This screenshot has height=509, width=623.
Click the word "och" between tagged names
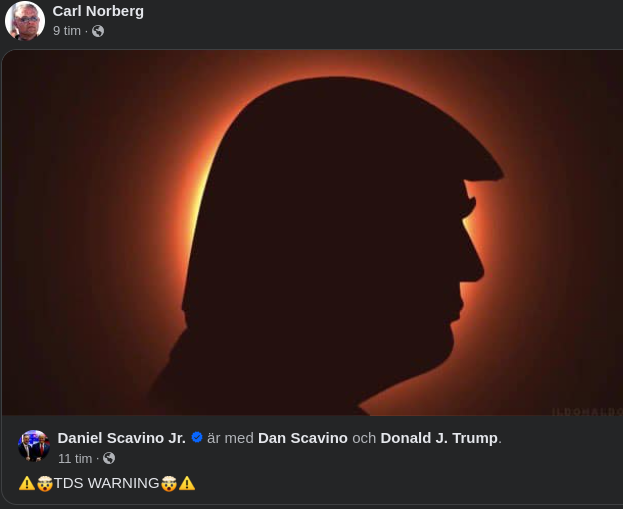tap(364, 438)
